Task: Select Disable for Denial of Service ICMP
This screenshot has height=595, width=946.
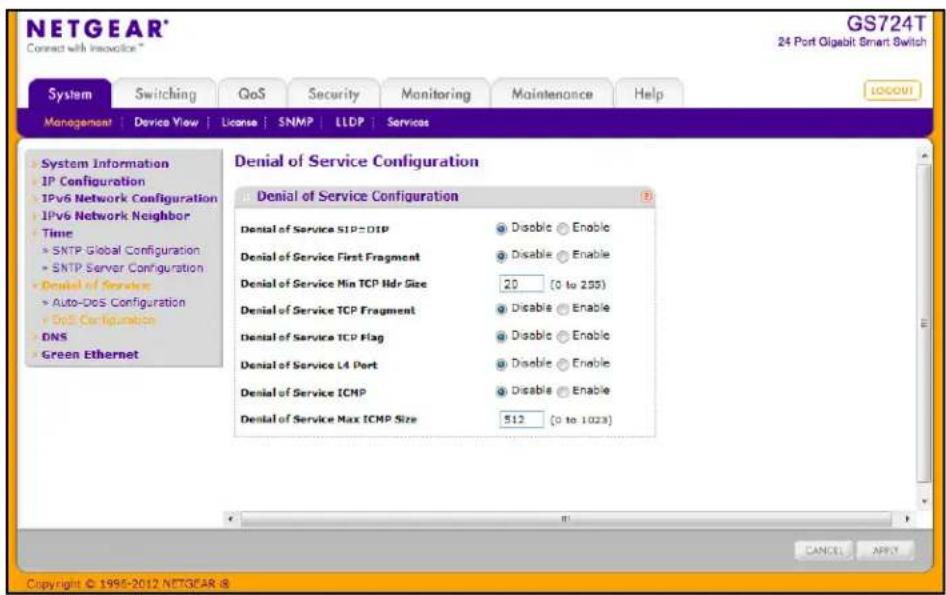Action: (501, 392)
